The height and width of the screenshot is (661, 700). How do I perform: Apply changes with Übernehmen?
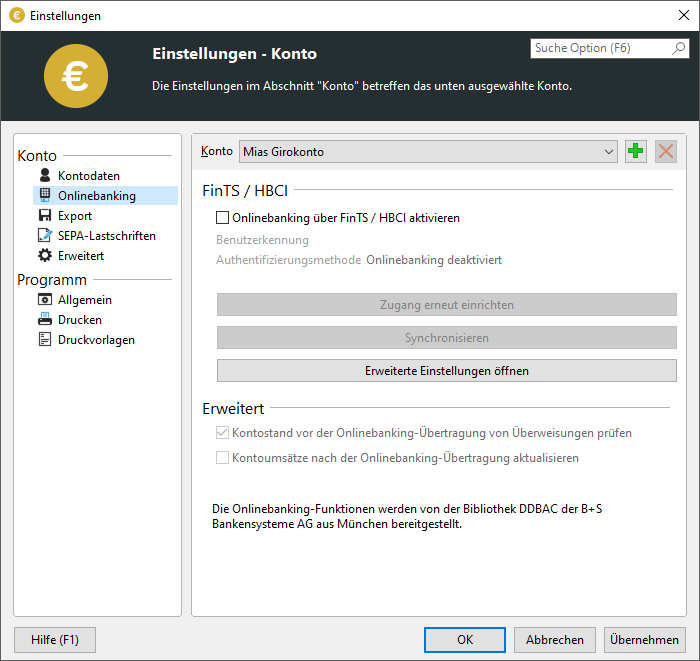(644, 640)
